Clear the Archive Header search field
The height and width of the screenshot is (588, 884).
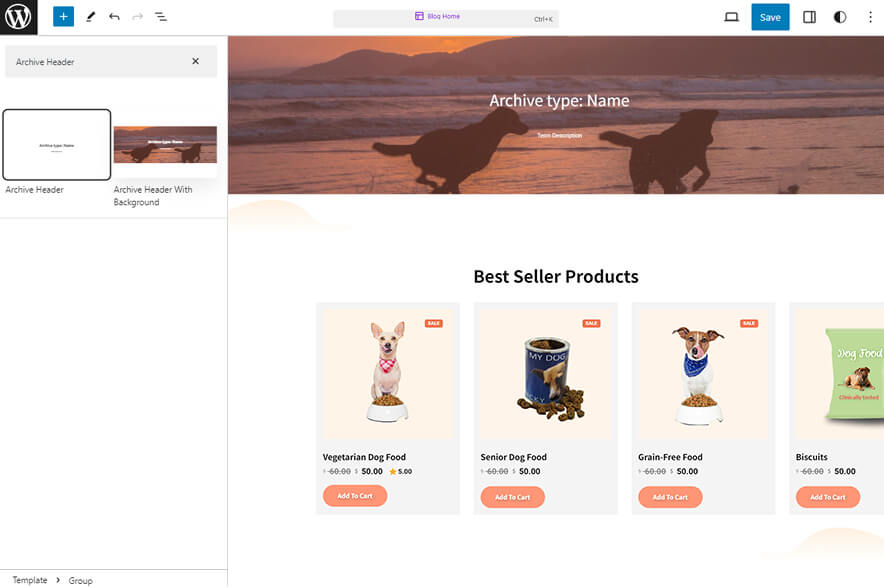tap(196, 61)
